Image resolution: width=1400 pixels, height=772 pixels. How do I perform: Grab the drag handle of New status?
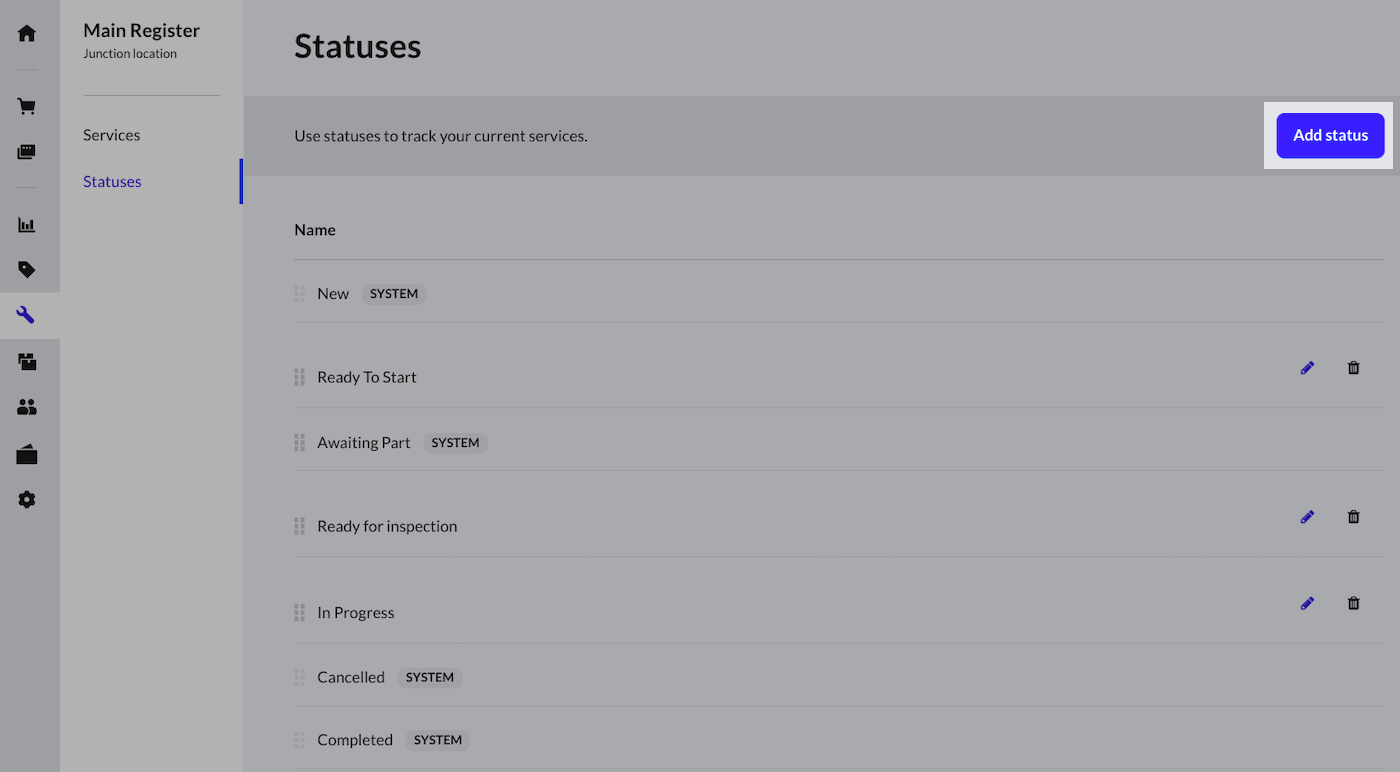(299, 294)
